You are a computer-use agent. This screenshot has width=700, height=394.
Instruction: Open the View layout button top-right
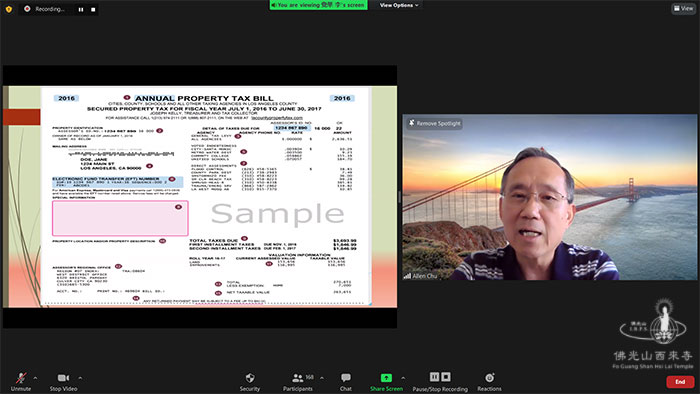click(x=683, y=8)
